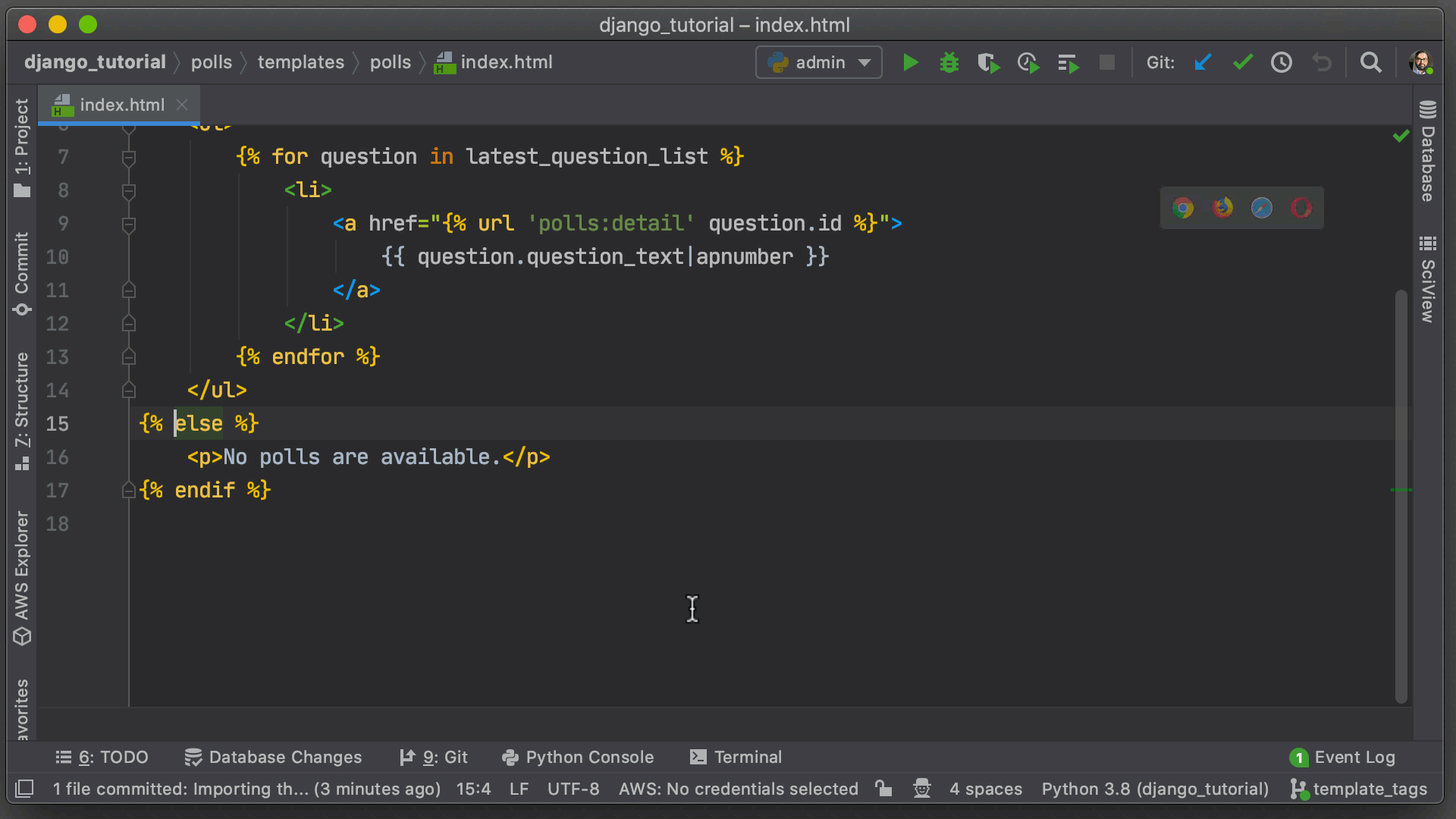Image resolution: width=1456 pixels, height=819 pixels.
Task: Open the Event Log
Action: 1342,757
